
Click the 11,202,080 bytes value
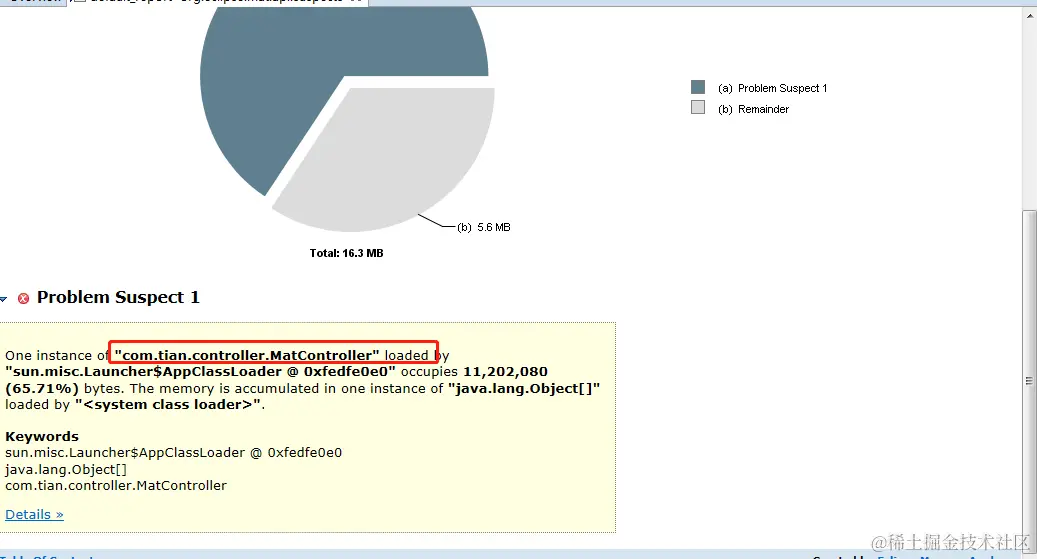pos(505,372)
